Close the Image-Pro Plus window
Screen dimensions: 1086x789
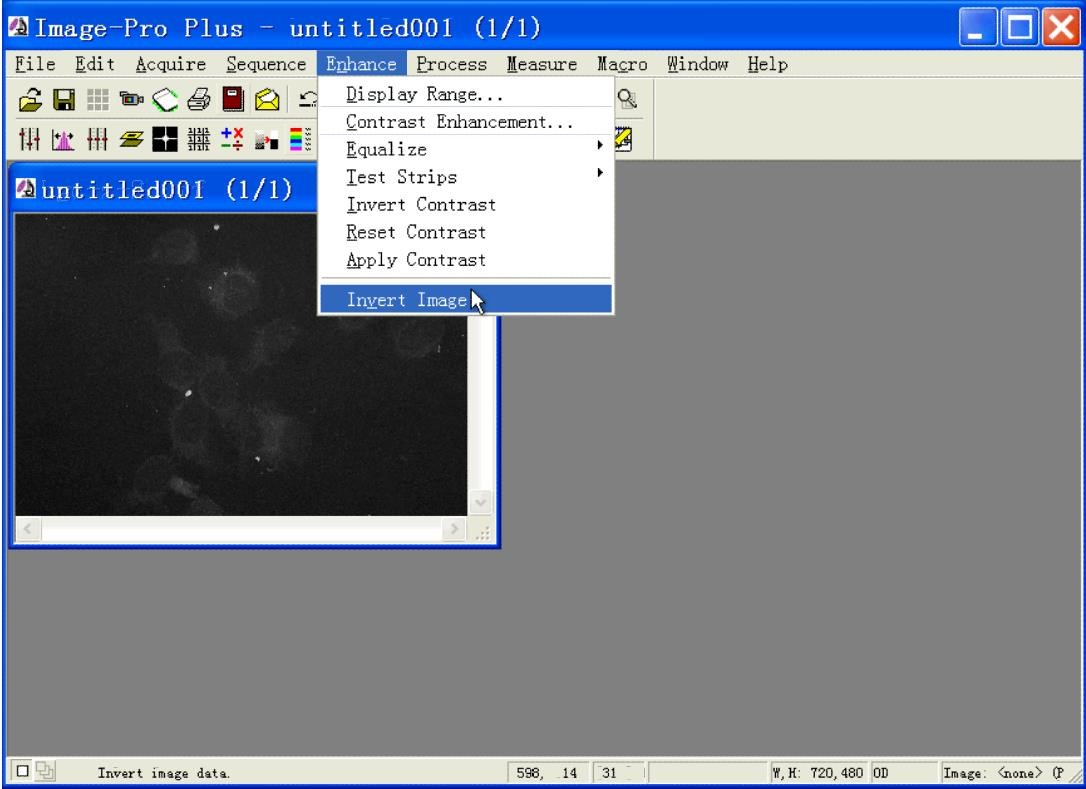coord(1061,28)
